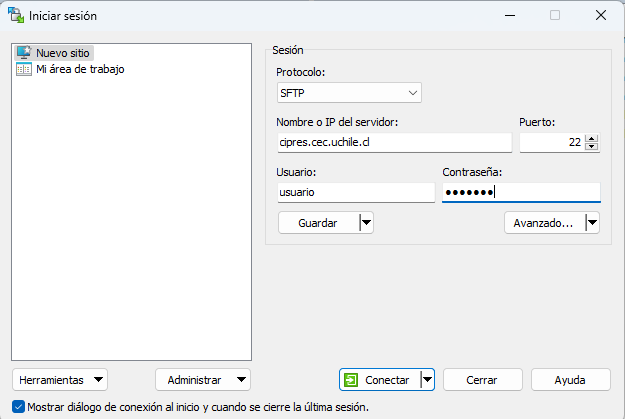Open the Protocolo SFTP dropdown
The height and width of the screenshot is (419, 625).
[349, 93]
